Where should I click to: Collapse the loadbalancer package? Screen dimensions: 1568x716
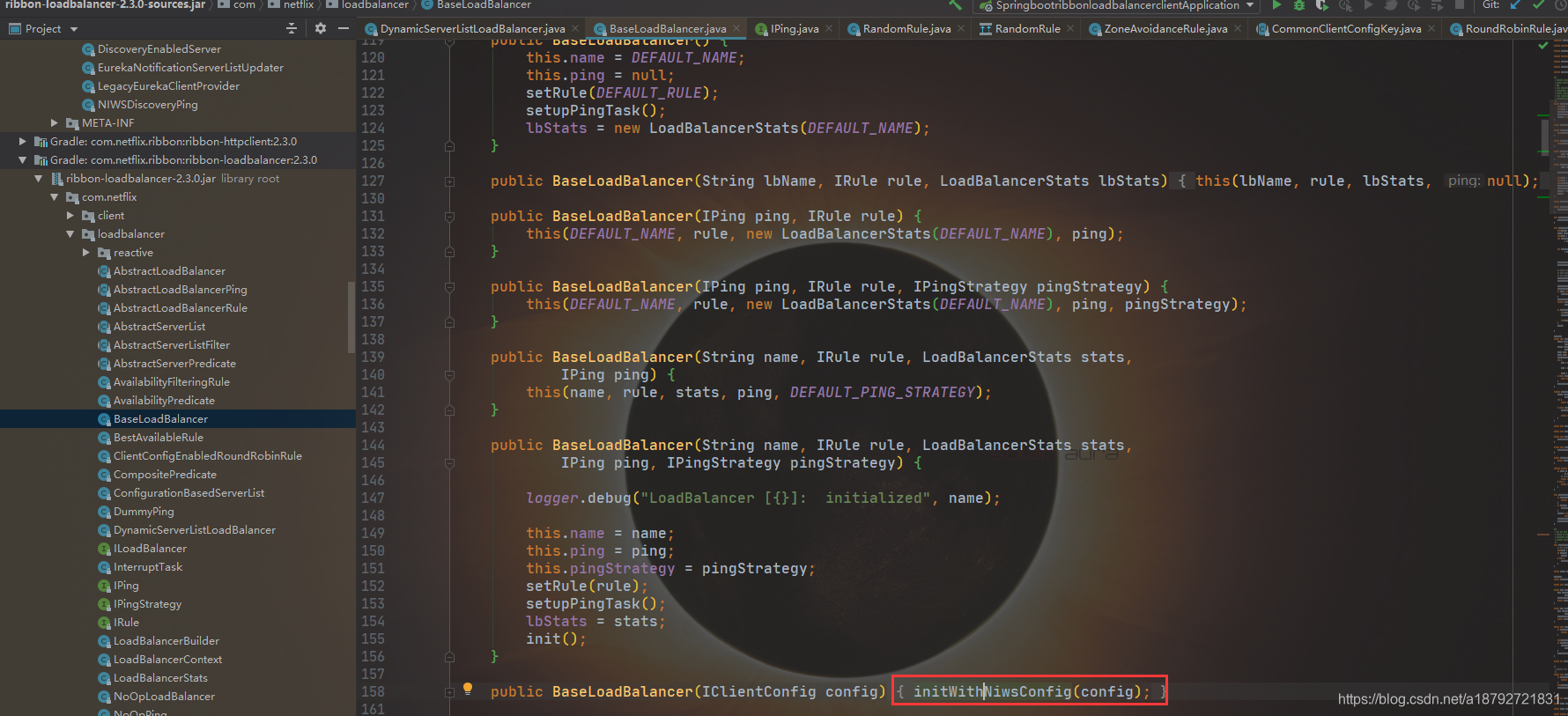(x=70, y=234)
